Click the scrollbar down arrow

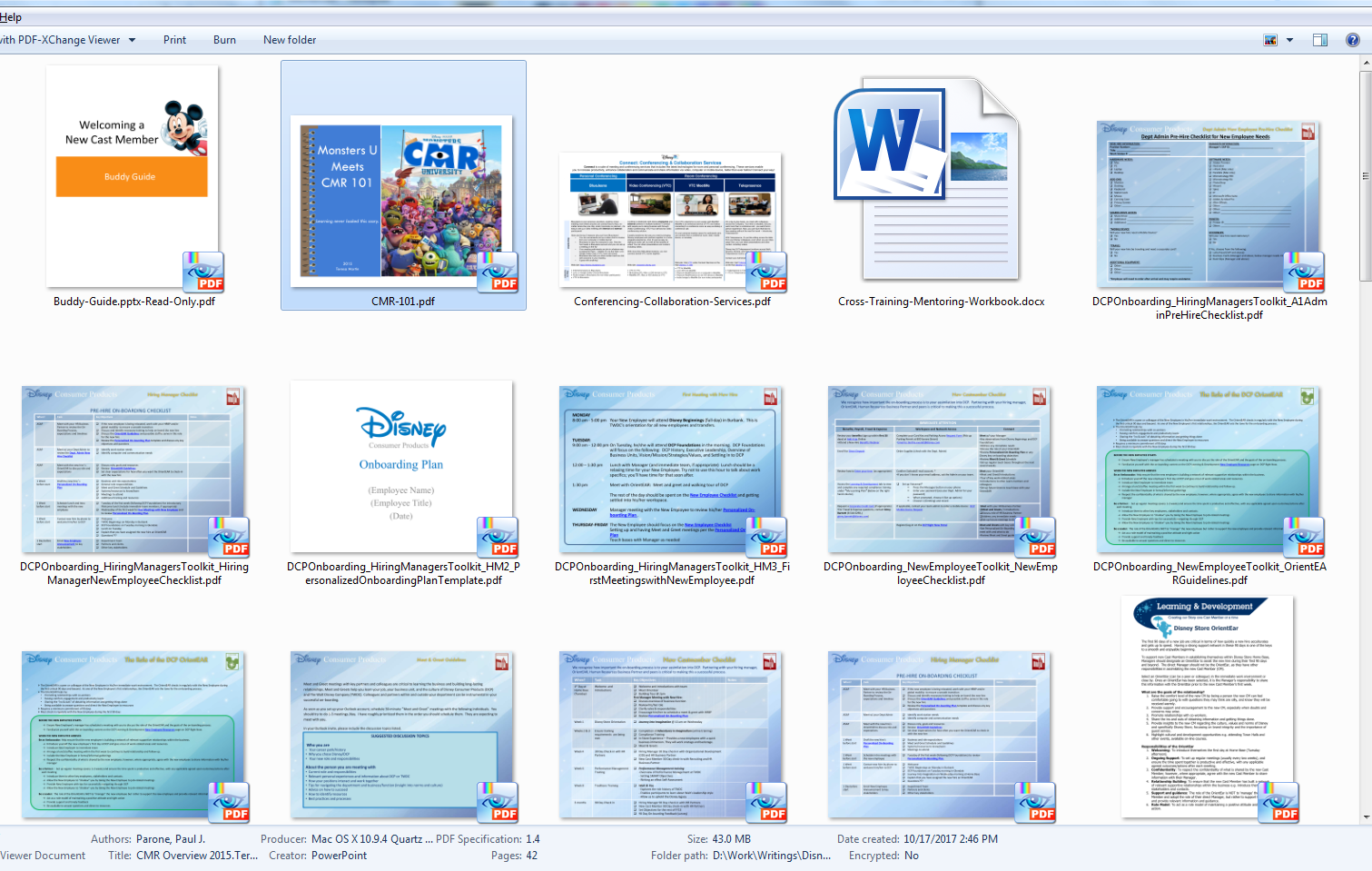click(1365, 817)
